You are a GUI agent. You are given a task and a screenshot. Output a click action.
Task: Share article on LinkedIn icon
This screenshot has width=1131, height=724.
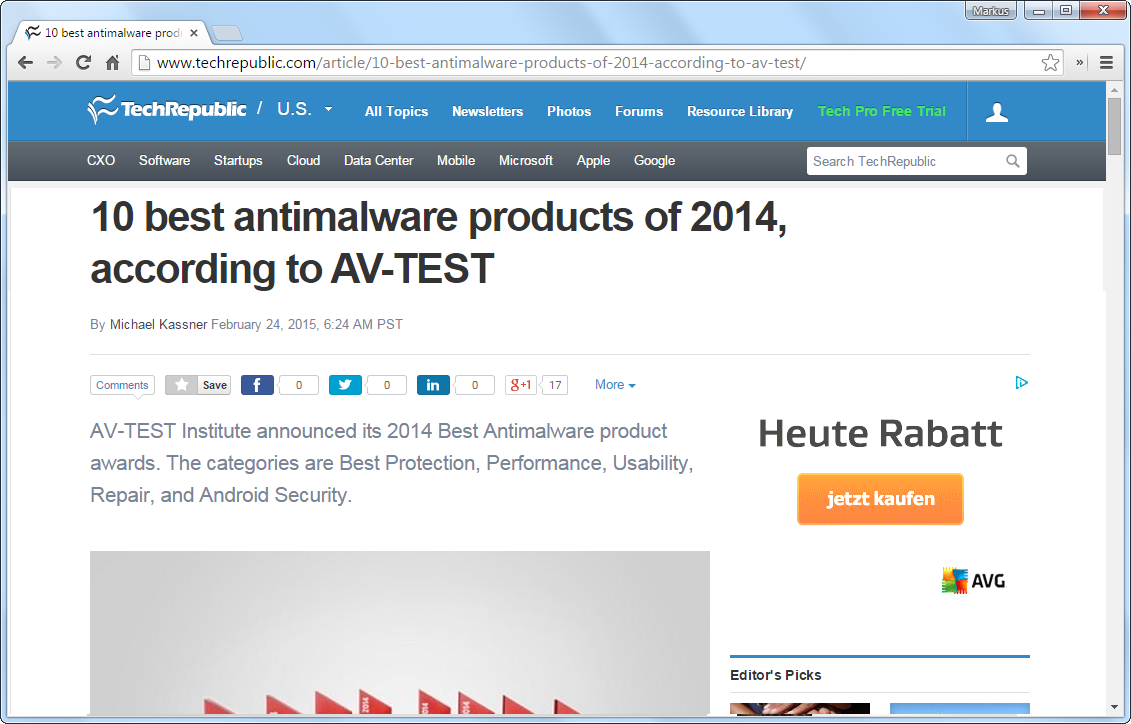pyautogui.click(x=433, y=385)
